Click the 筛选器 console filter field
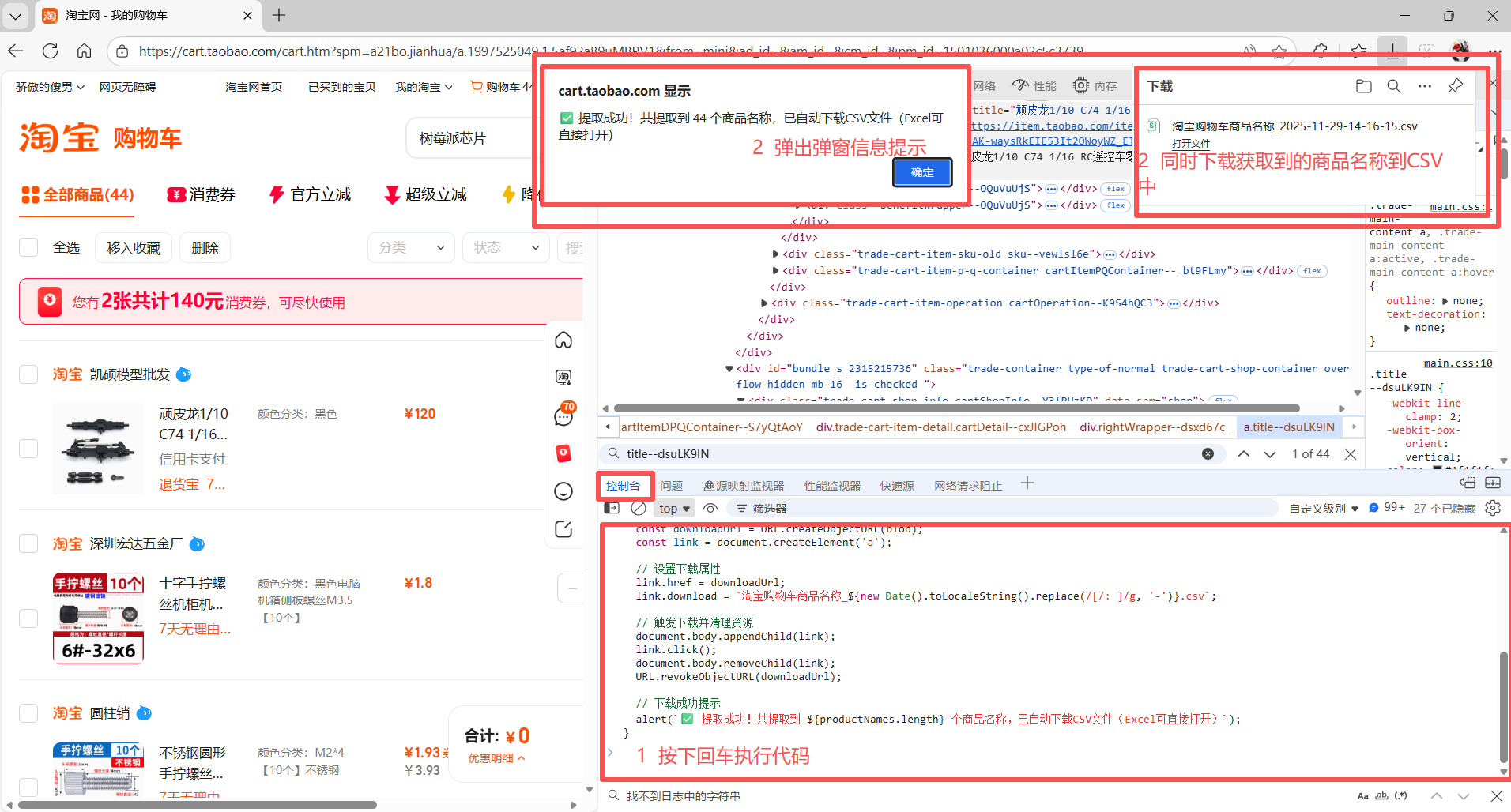 [1002, 509]
